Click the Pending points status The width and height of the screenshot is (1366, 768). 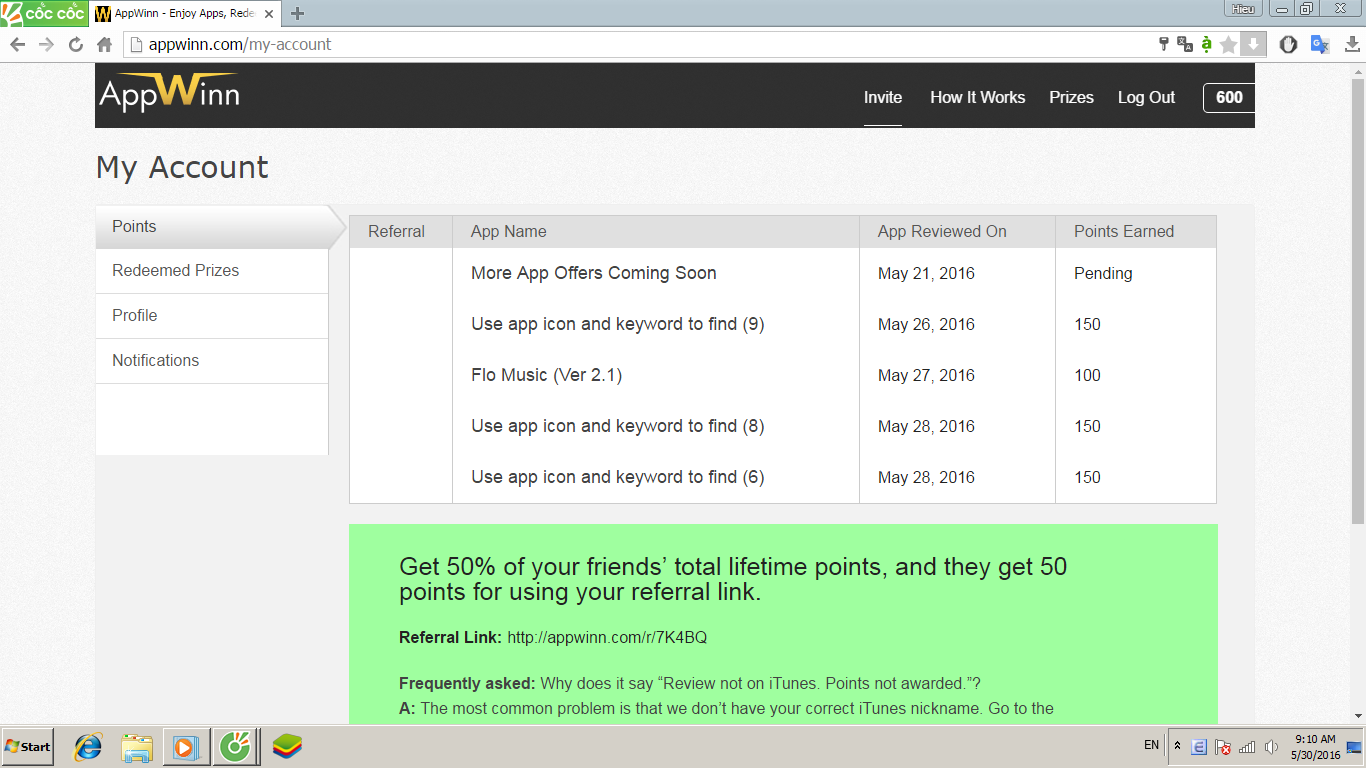(1103, 274)
